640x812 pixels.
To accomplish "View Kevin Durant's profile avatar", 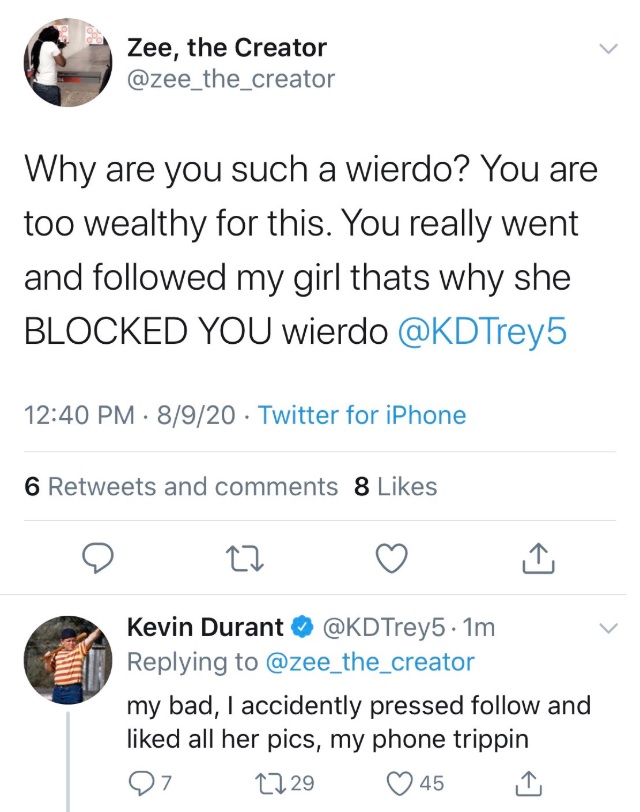I will (67, 656).
